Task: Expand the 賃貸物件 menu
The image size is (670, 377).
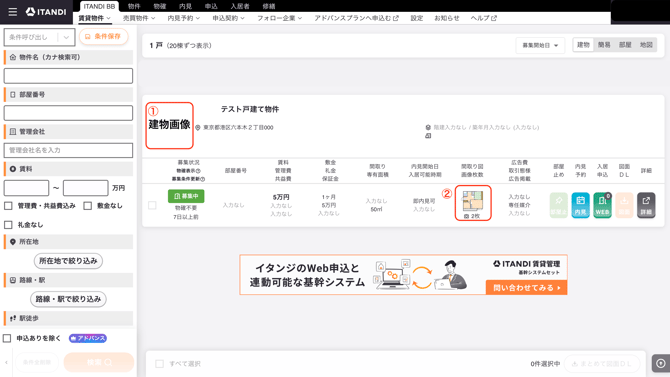Action: pos(94,18)
